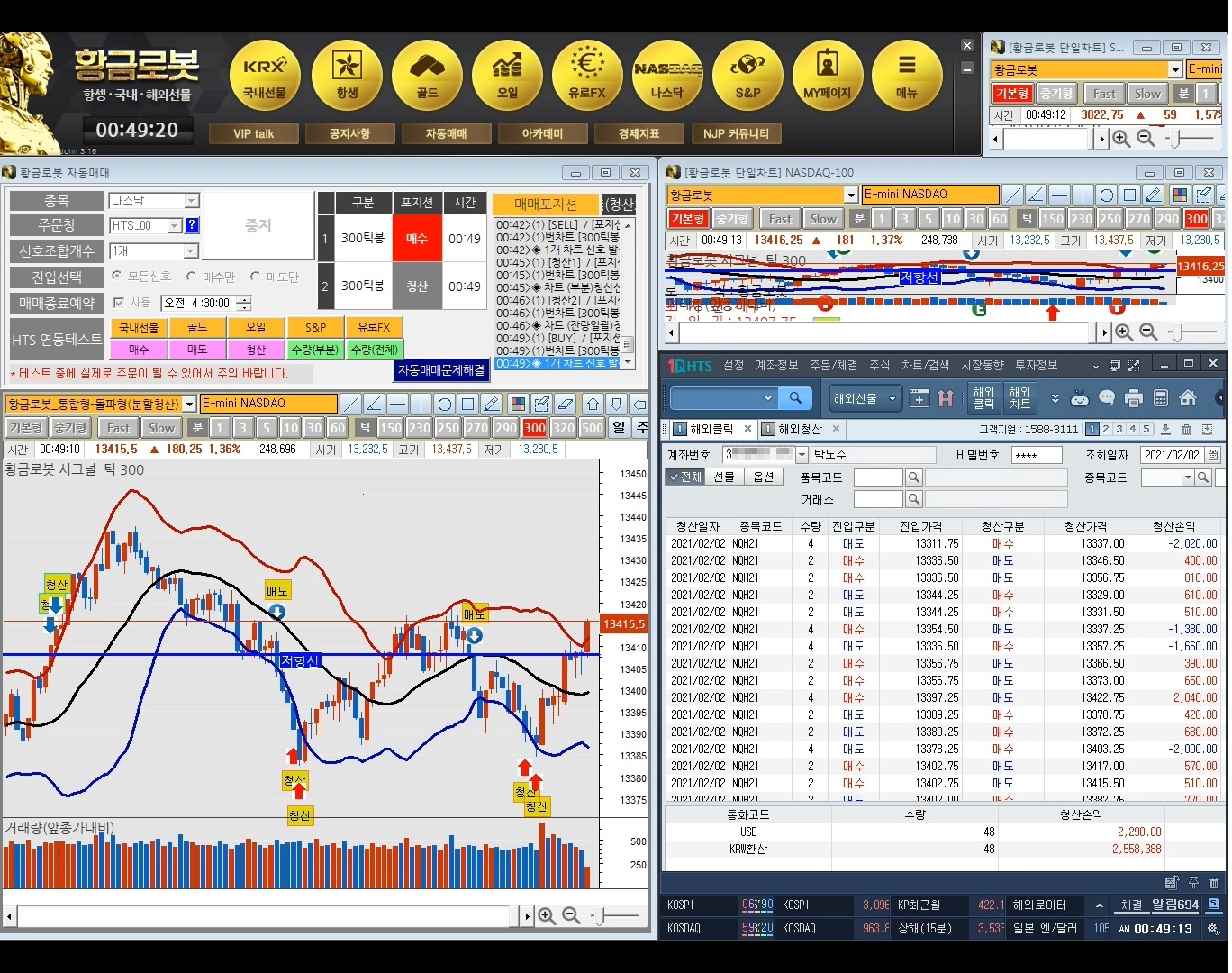Expand the 주문창 HTS_00 dropdown
The height and width of the screenshot is (973, 1232).
pos(175,226)
